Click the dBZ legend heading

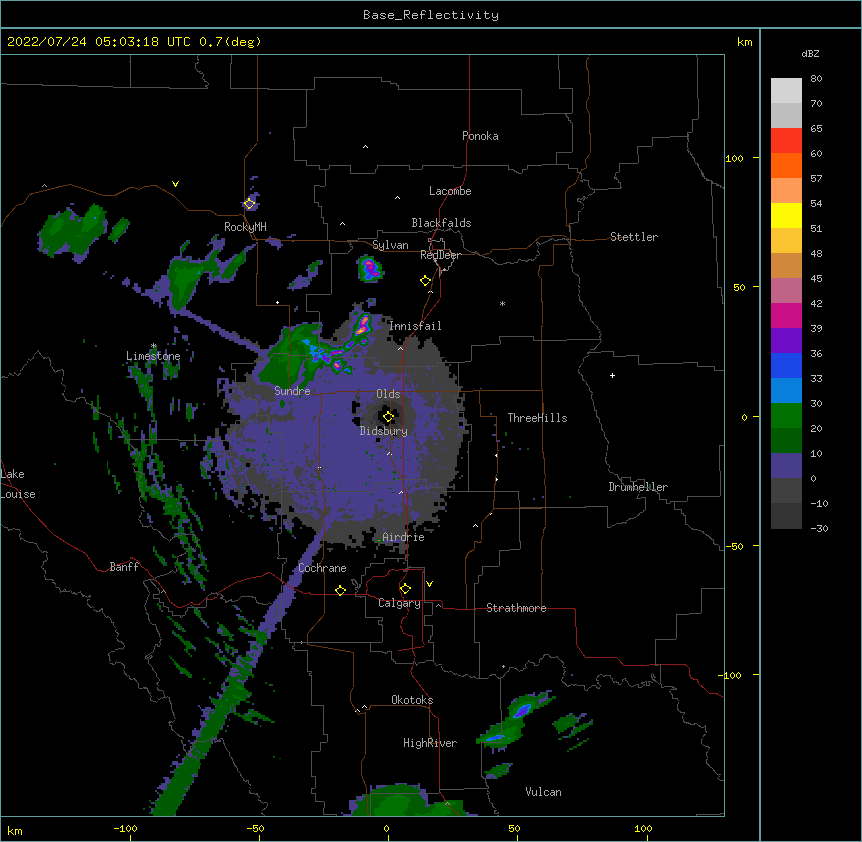pyautogui.click(x=810, y=54)
